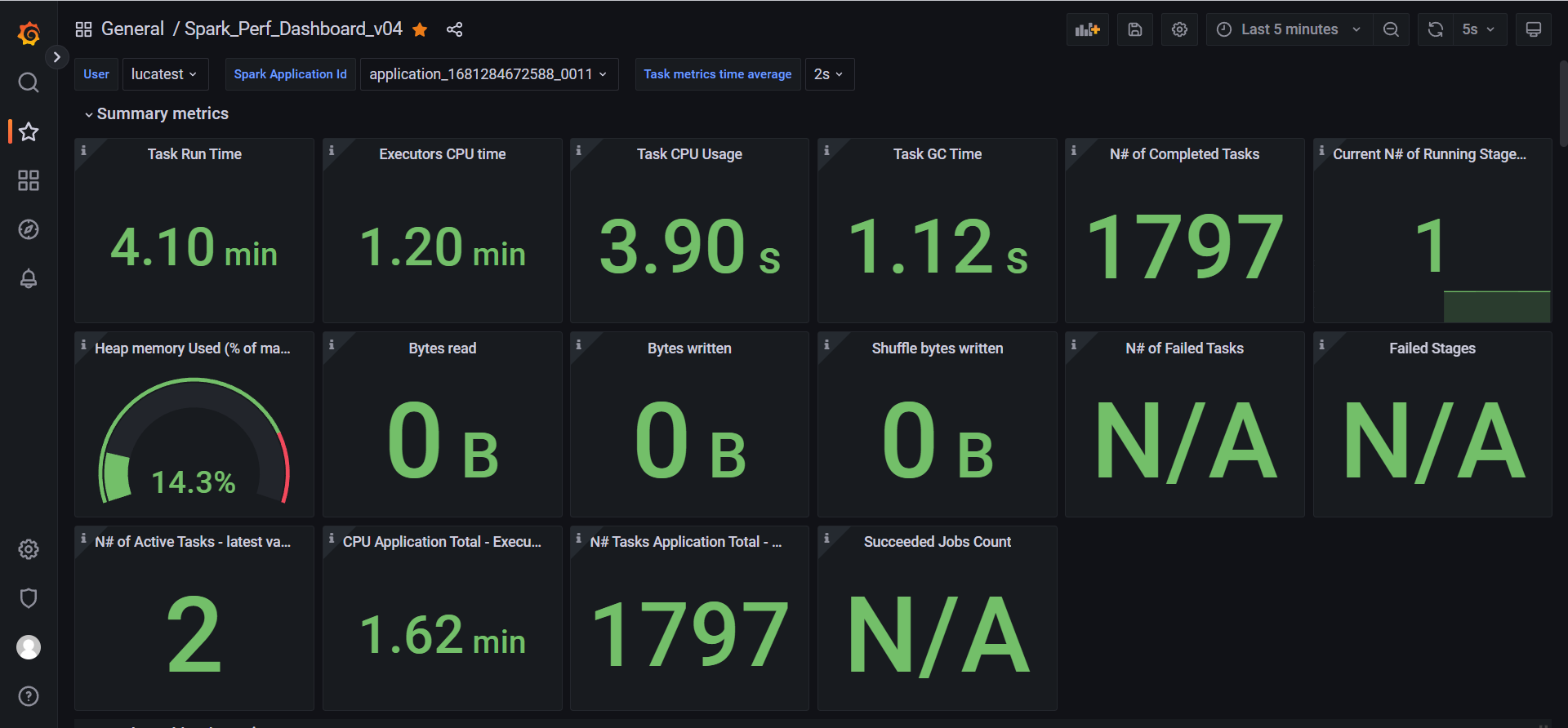Open the Task GC Time panel title

938,154
